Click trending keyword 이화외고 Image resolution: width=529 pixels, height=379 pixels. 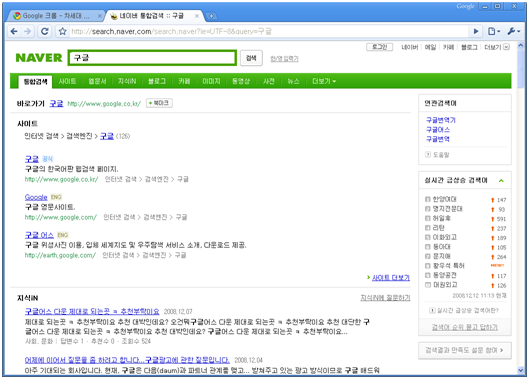click(445, 237)
